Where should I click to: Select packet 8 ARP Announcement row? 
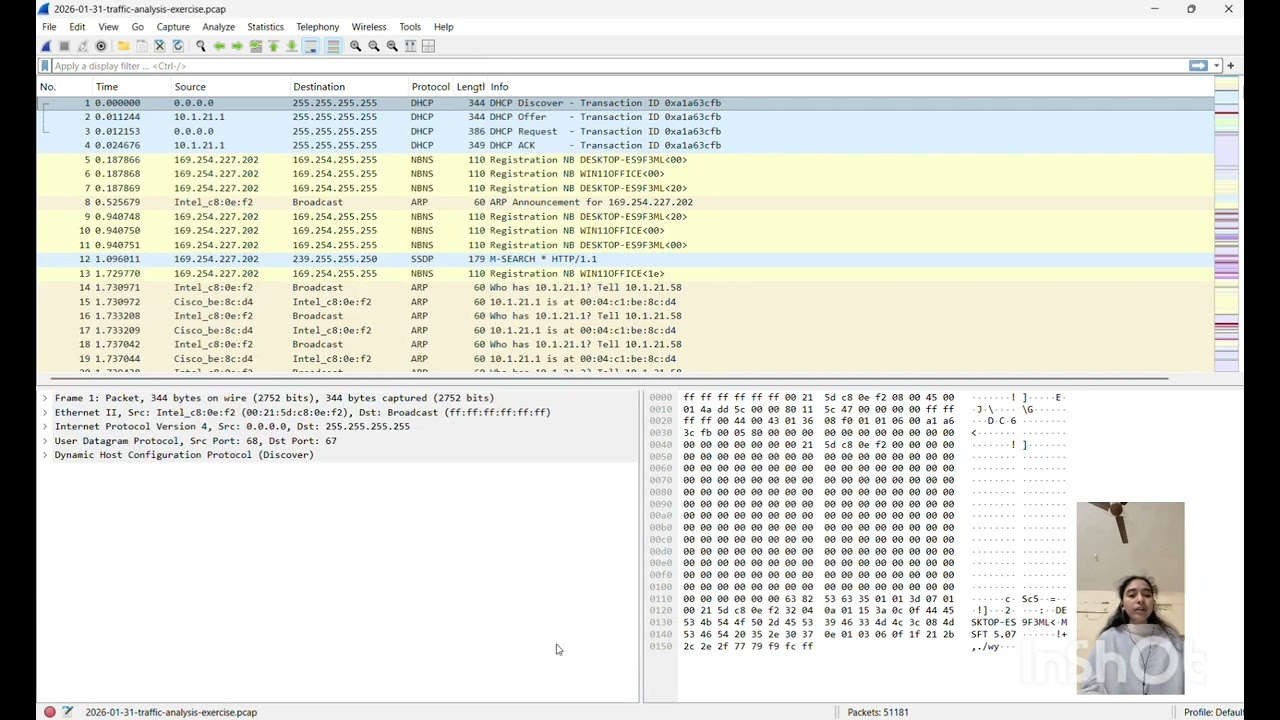(x=625, y=202)
